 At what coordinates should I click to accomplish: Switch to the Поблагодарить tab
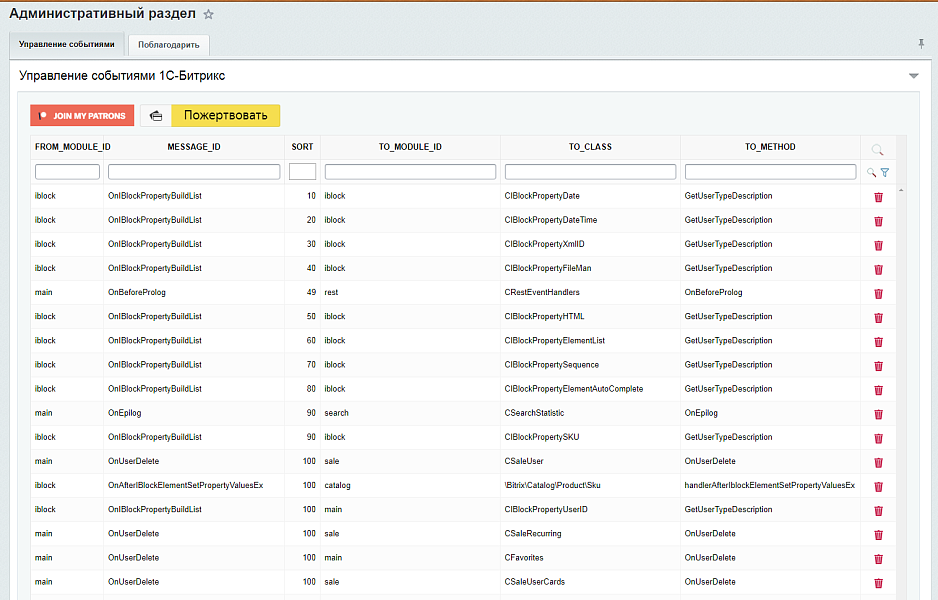(x=169, y=45)
